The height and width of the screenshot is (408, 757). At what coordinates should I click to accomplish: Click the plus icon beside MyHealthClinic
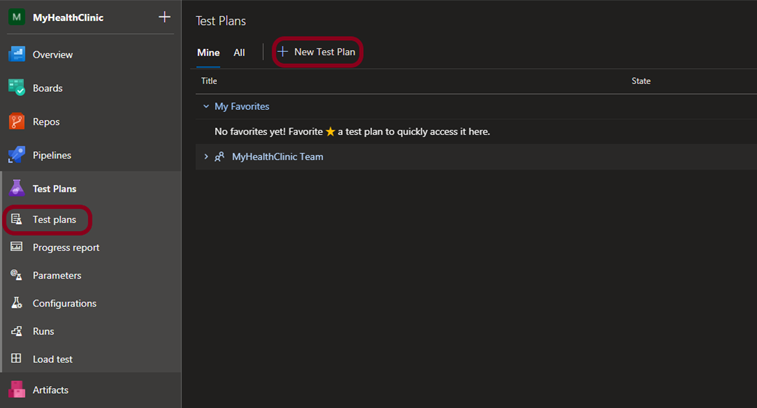(164, 17)
